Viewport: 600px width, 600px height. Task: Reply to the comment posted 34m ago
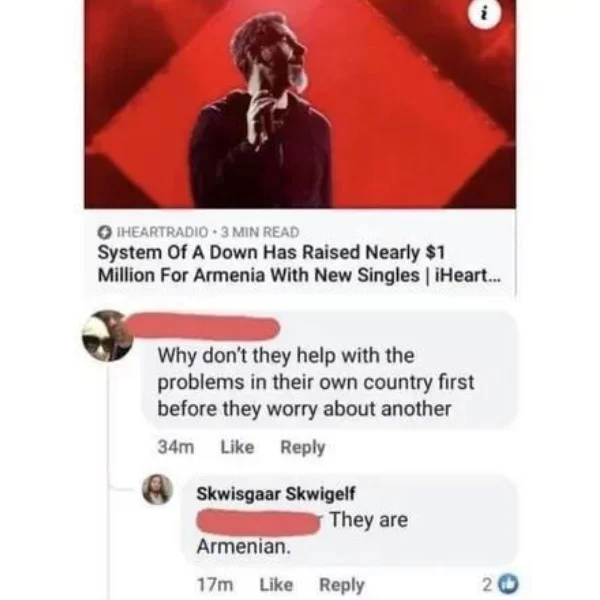click(303, 447)
